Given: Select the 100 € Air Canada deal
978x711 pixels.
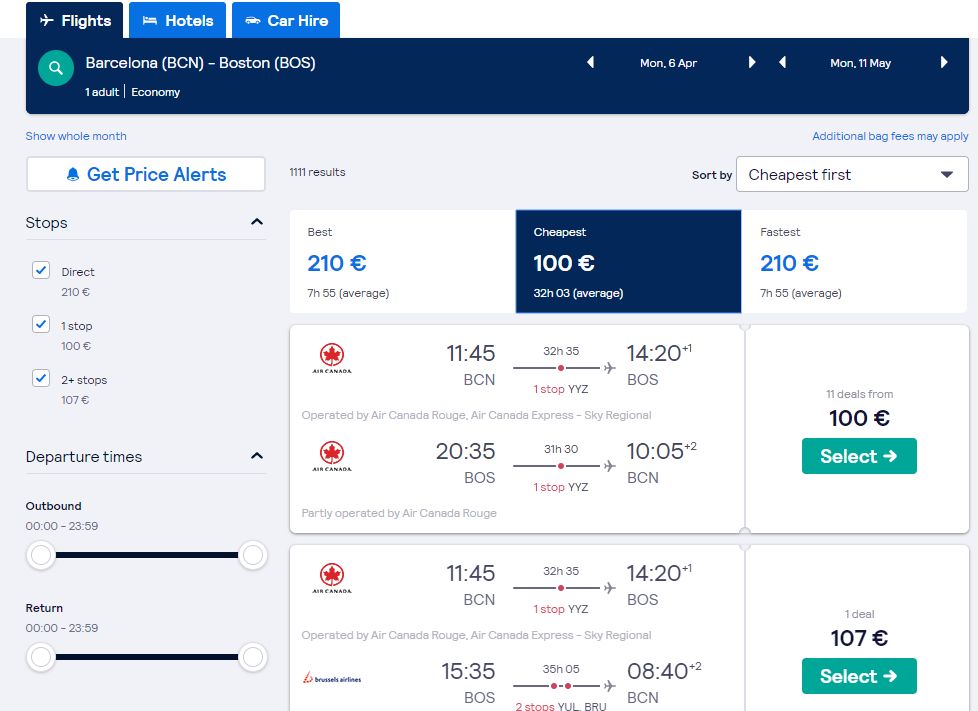Looking at the screenshot, I should click(x=859, y=456).
